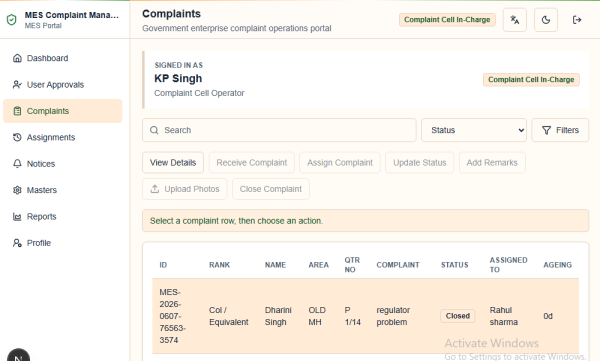The height and width of the screenshot is (361, 600).
Task: Click header Complaint Cell In-Charge badge
Action: pos(447,20)
